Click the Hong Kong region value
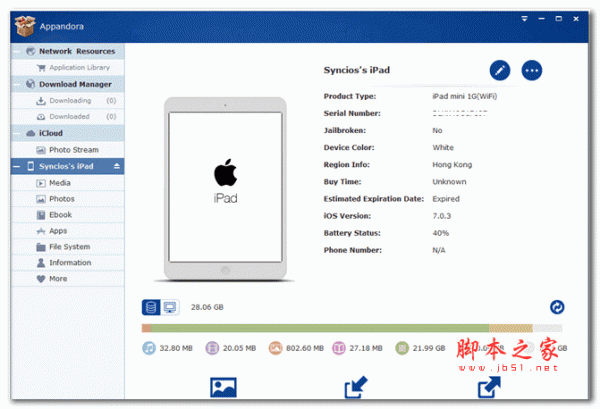 tap(452, 165)
